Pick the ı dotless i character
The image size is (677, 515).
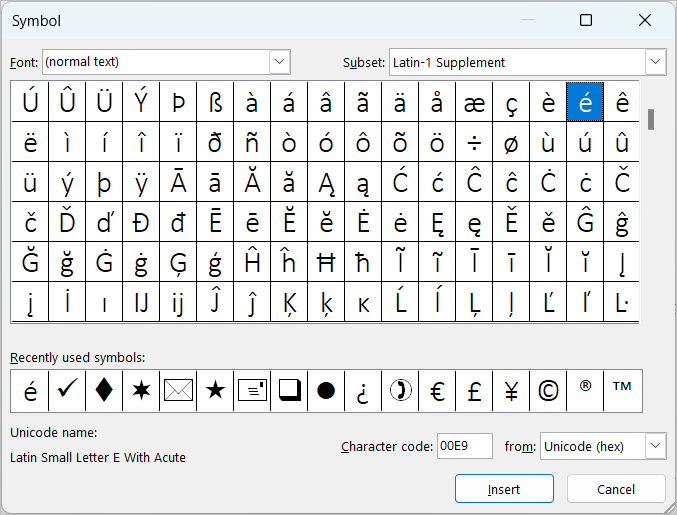click(104, 302)
